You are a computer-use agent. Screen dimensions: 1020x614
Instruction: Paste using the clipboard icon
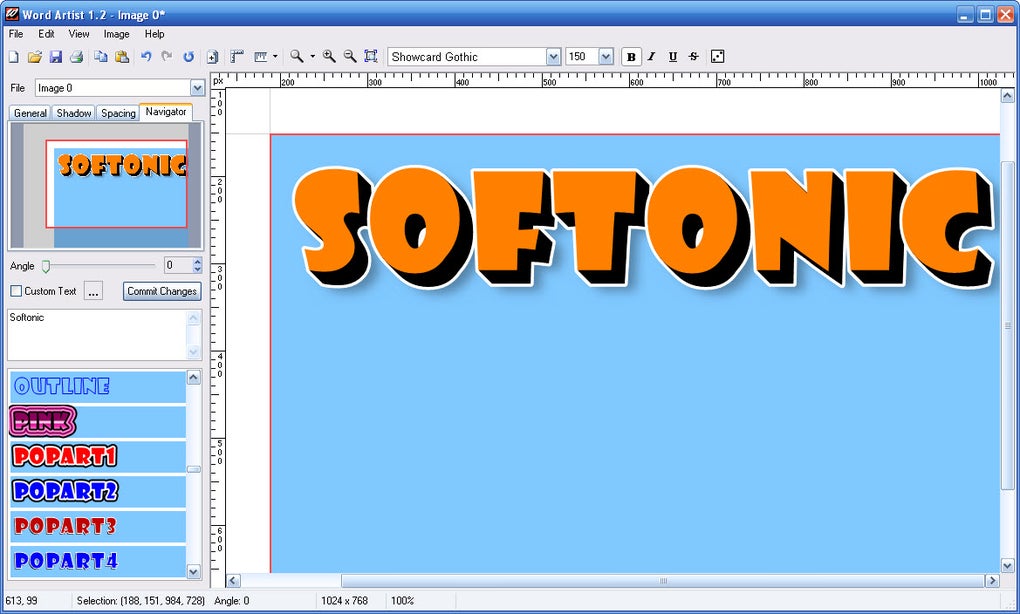(x=122, y=57)
